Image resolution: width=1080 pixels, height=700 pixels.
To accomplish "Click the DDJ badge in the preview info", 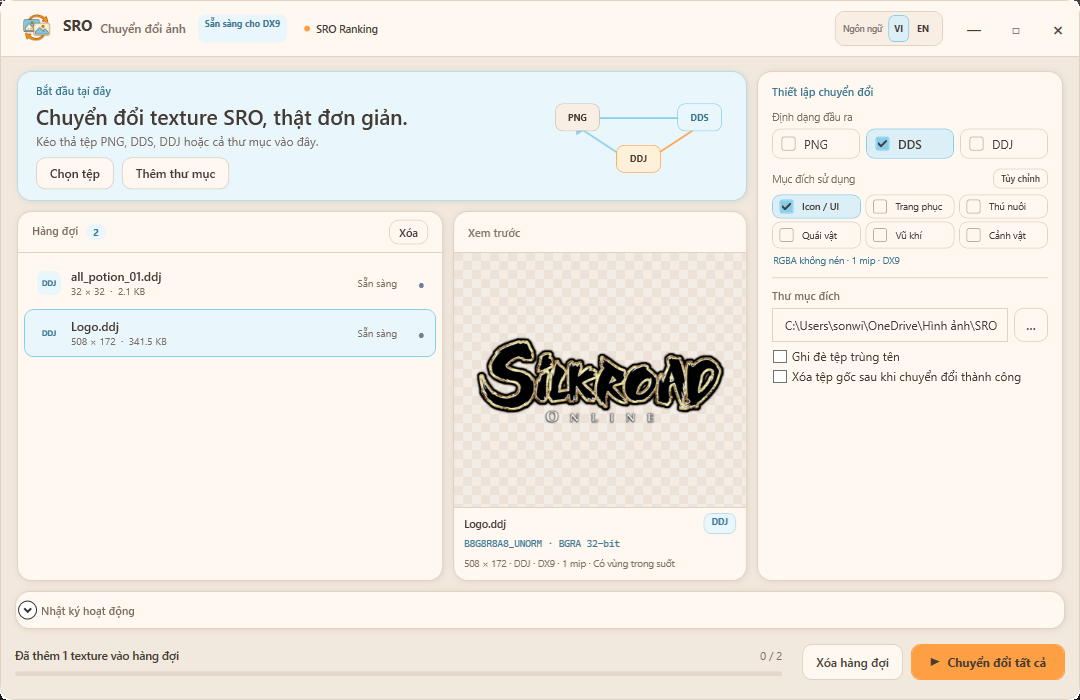I will pos(720,522).
